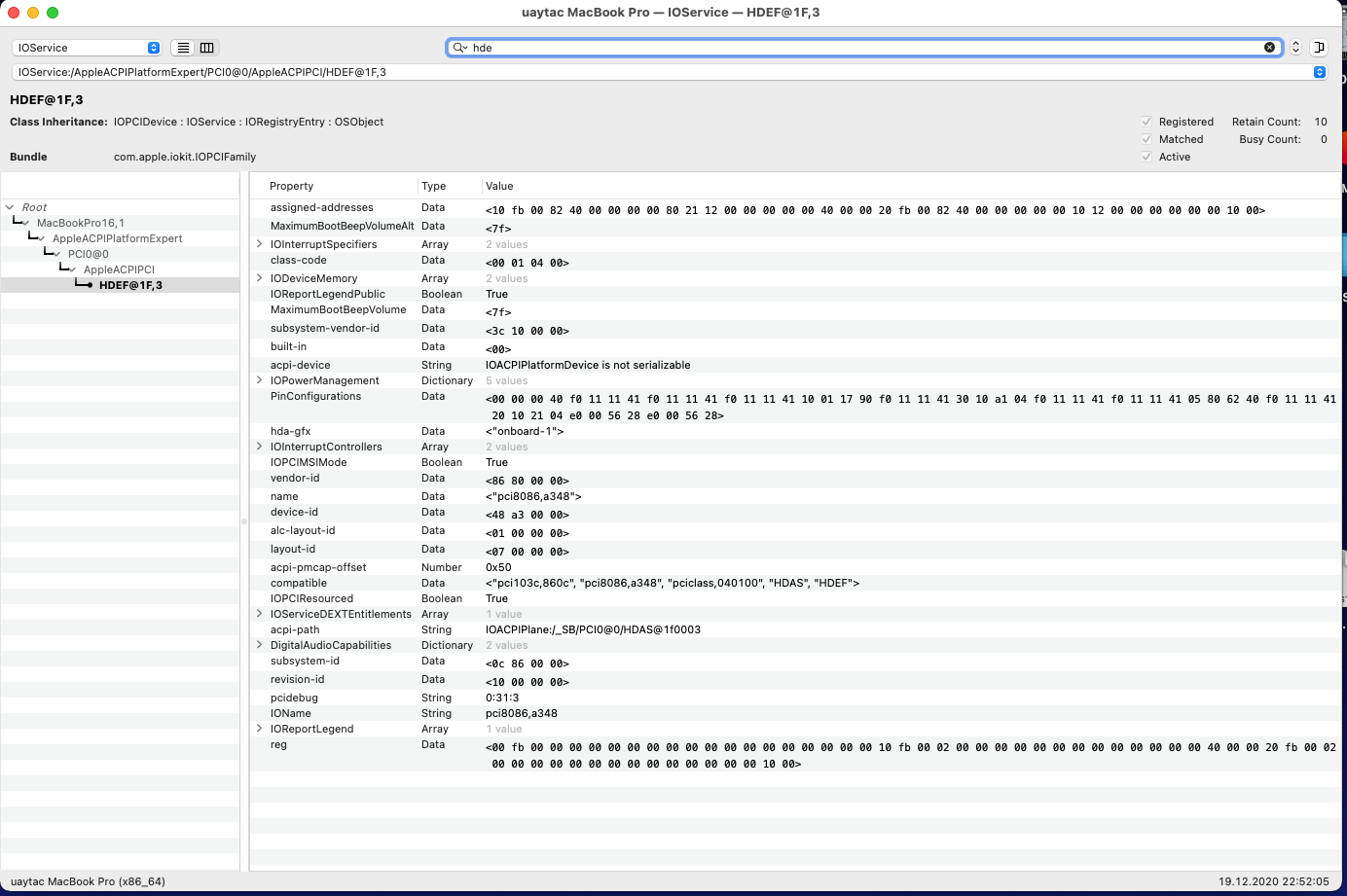The image size is (1347, 896).
Task: Click the magnifier search options icon
Action: pos(459,48)
